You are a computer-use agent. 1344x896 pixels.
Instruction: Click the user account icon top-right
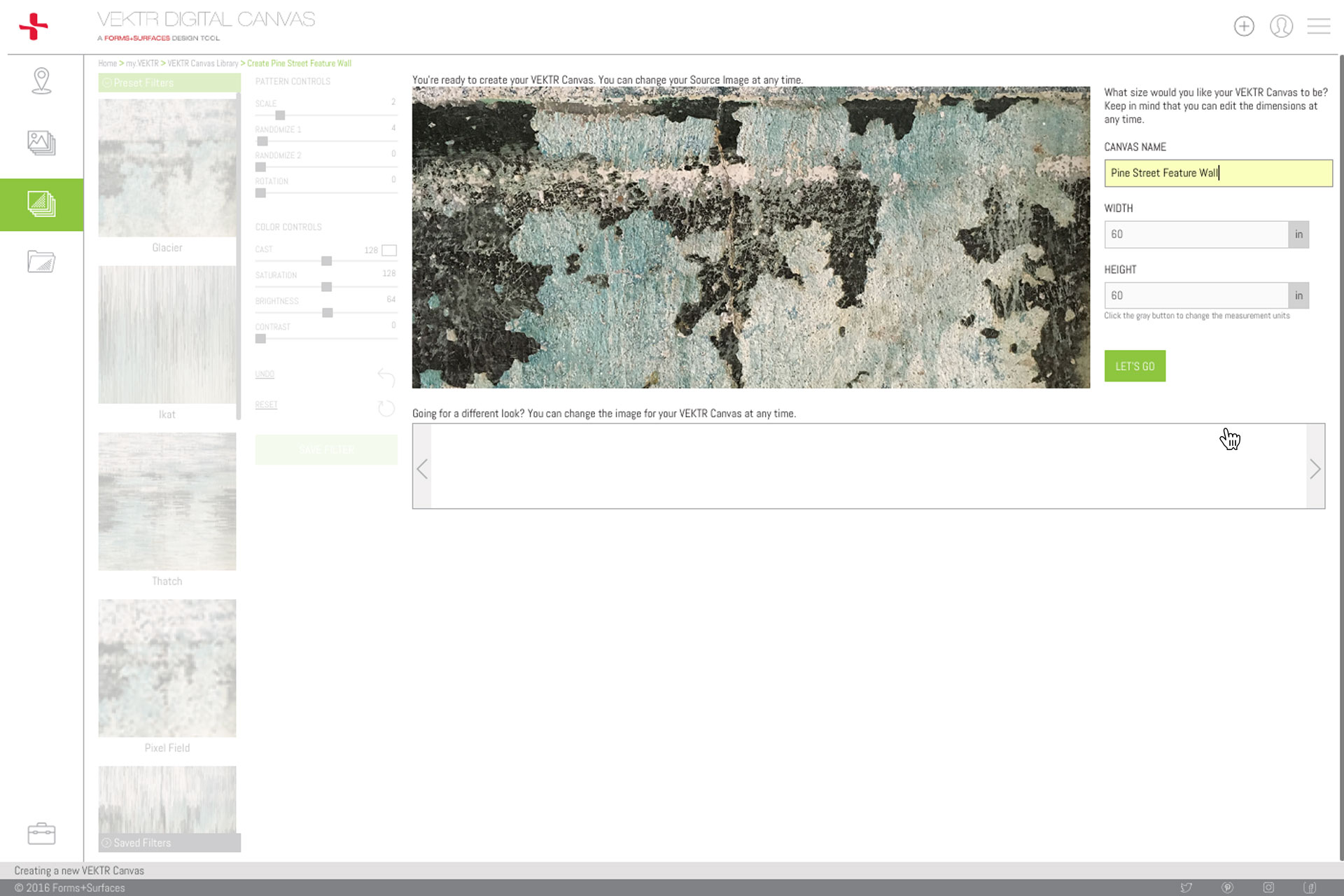[x=1282, y=25]
